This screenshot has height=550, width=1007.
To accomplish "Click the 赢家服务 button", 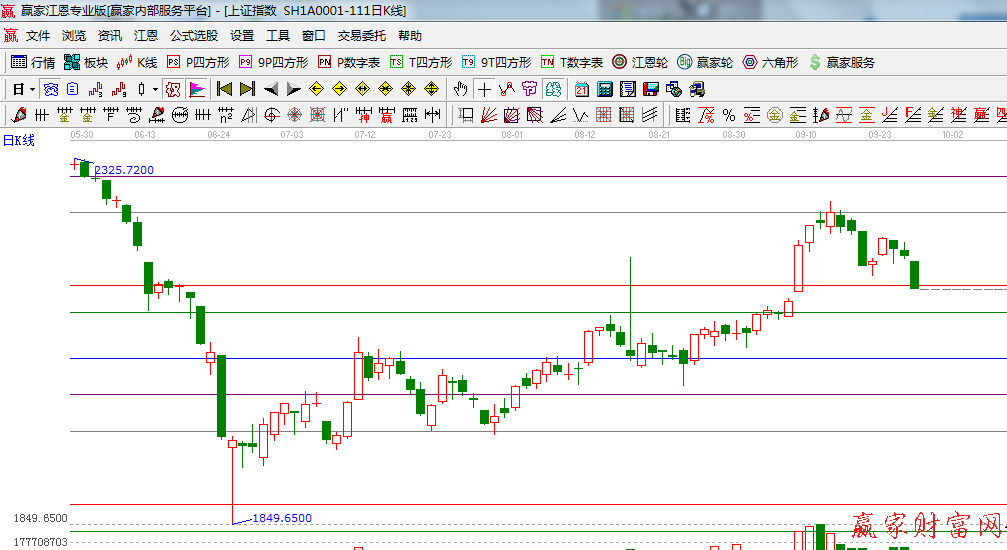I will click(x=841, y=62).
